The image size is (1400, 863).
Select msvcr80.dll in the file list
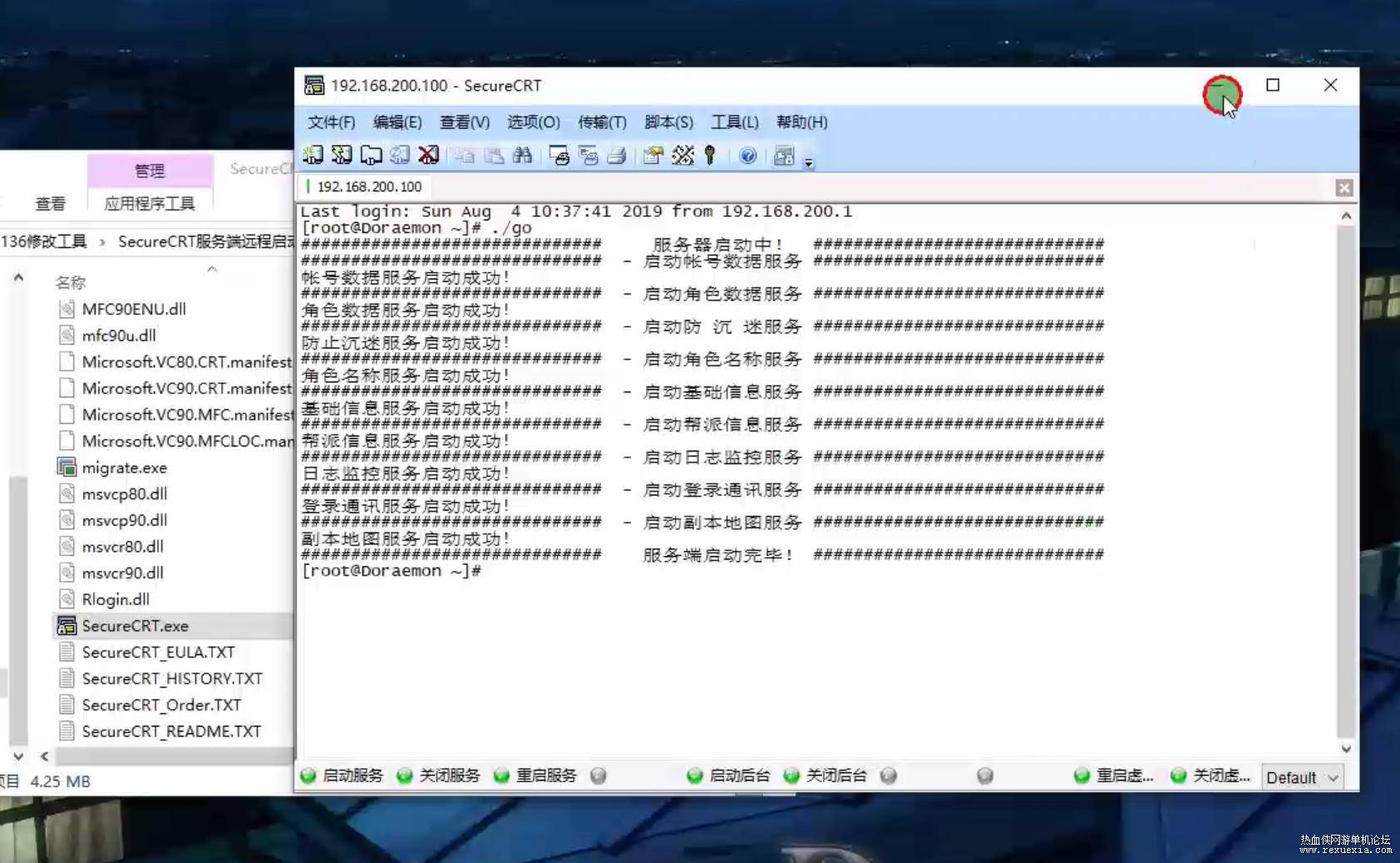tap(111, 547)
